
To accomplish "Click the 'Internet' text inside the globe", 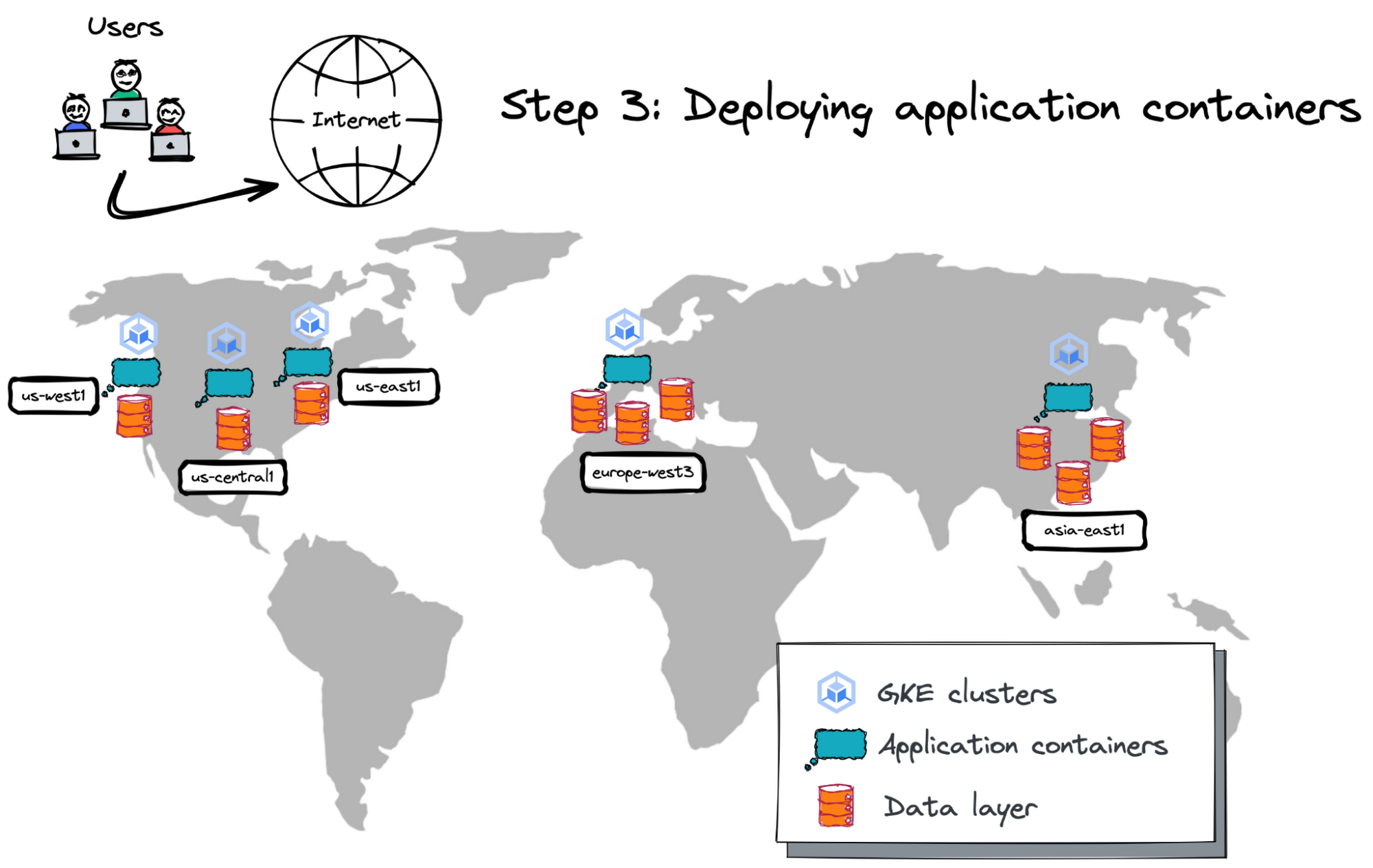I will [x=356, y=120].
